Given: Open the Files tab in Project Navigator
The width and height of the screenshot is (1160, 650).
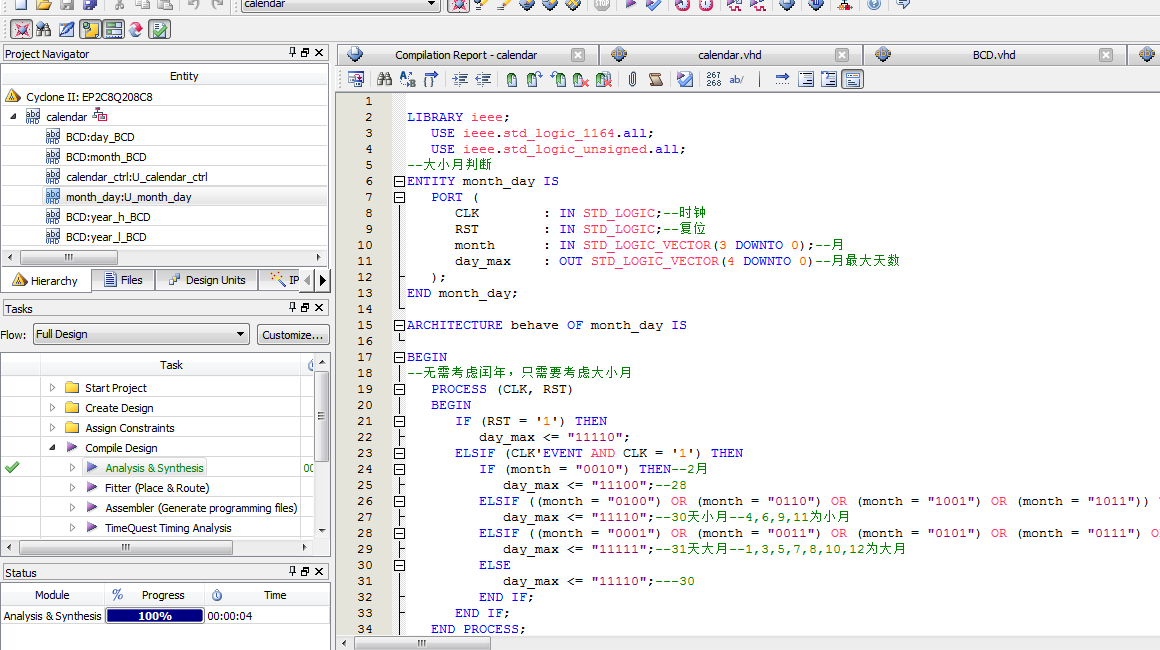Looking at the screenshot, I should [123, 280].
